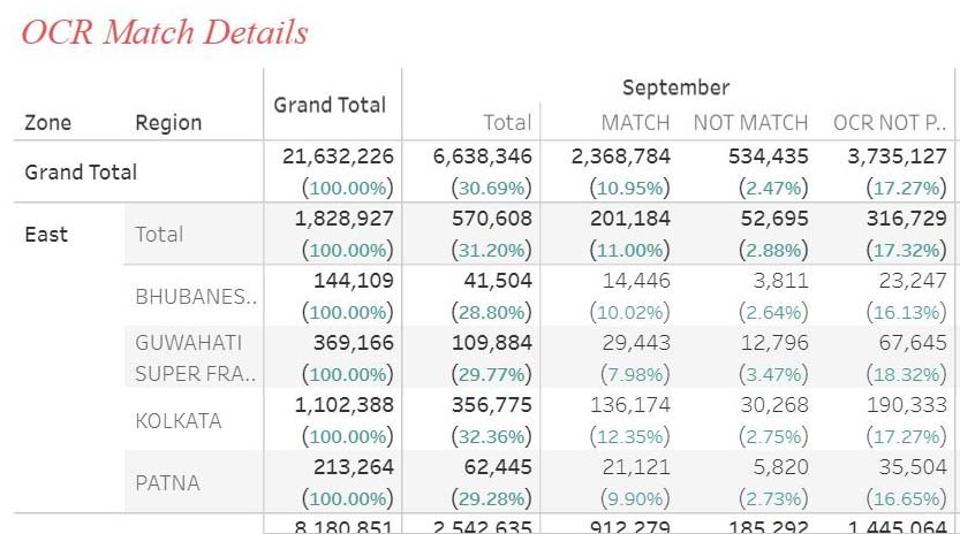
Task: Click the MATCH column header
Action: click(x=635, y=123)
